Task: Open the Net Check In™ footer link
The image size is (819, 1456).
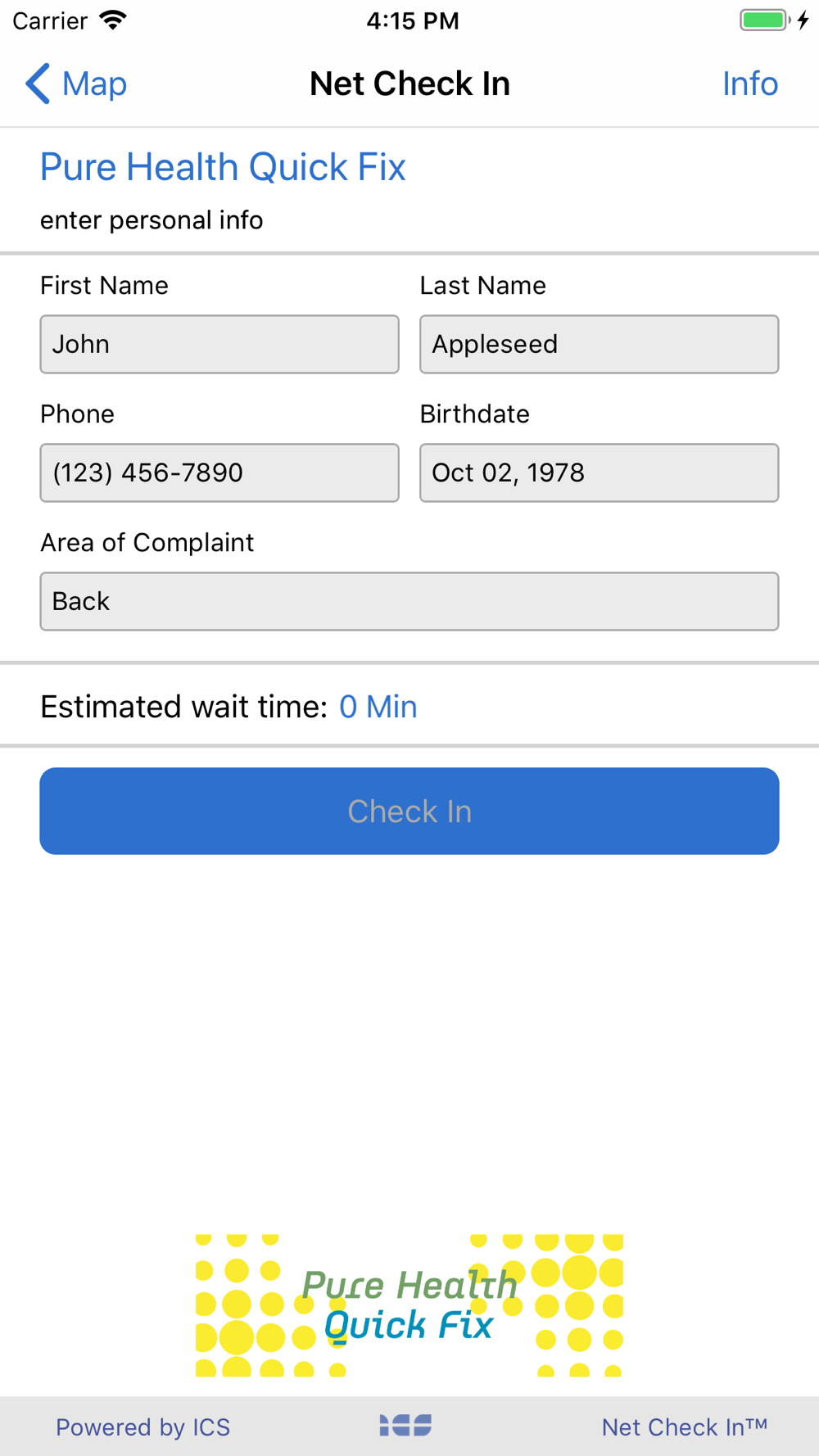Action: 685,1427
